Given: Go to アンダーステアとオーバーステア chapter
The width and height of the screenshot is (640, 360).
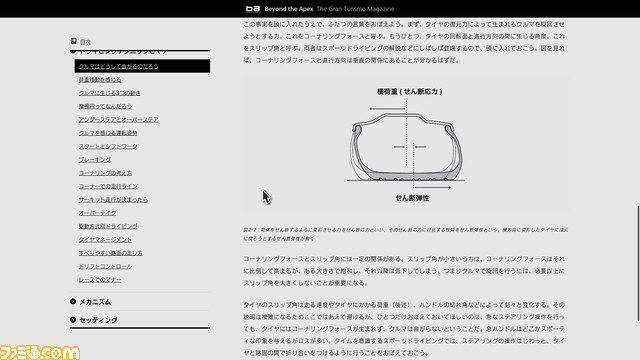Looking at the screenshot, I should [118, 120].
